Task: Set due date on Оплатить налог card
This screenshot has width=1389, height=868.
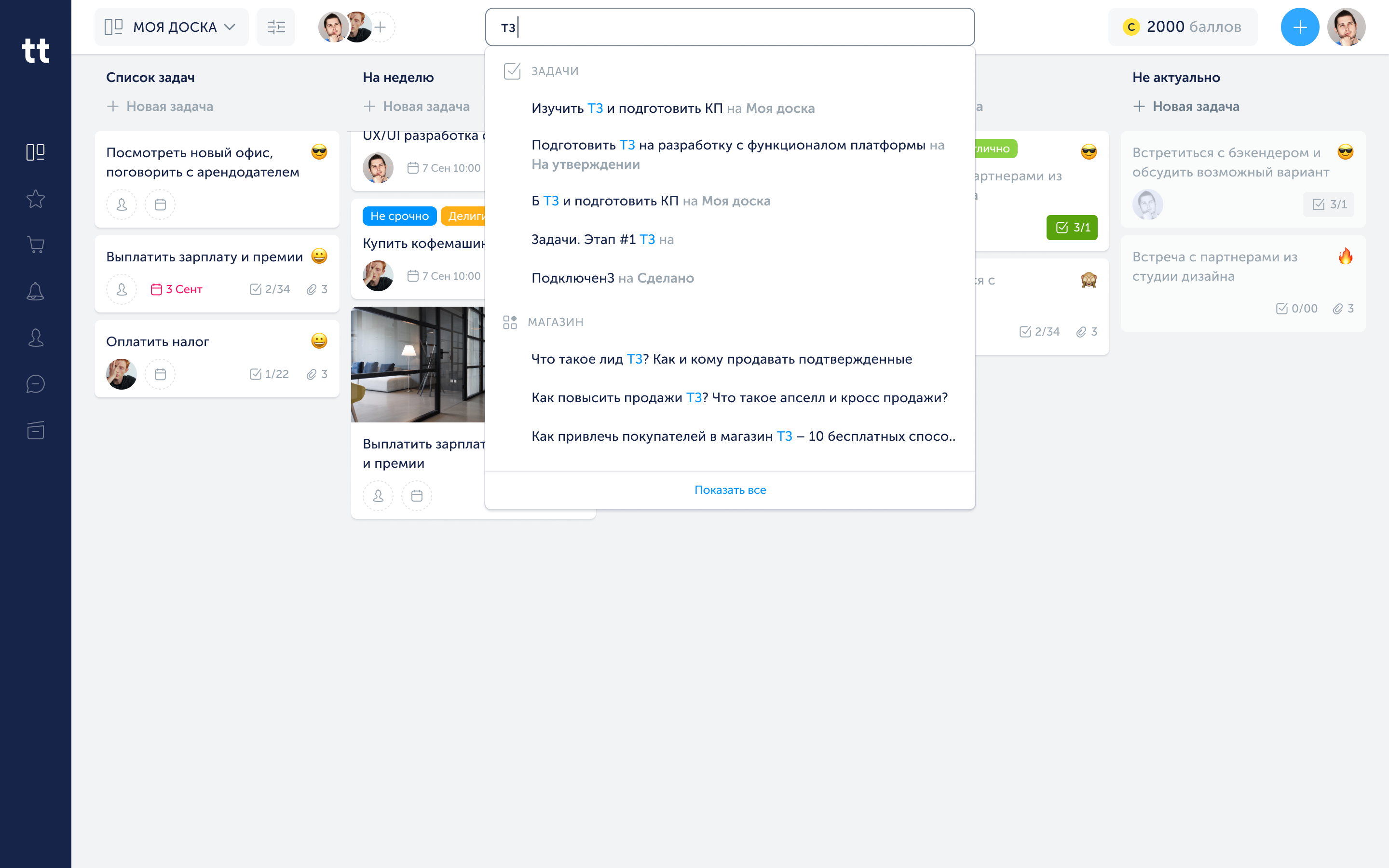Action: point(160,374)
